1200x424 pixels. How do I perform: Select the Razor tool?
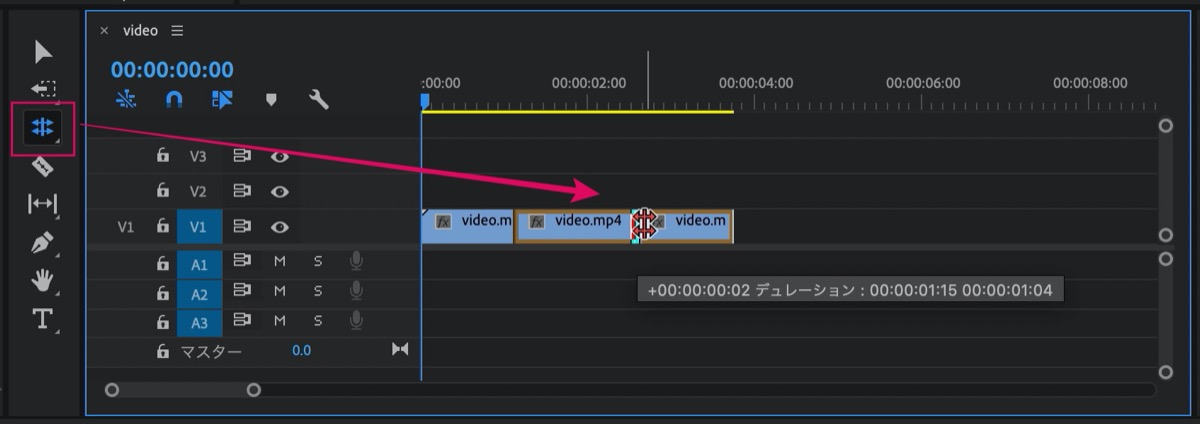(43, 166)
